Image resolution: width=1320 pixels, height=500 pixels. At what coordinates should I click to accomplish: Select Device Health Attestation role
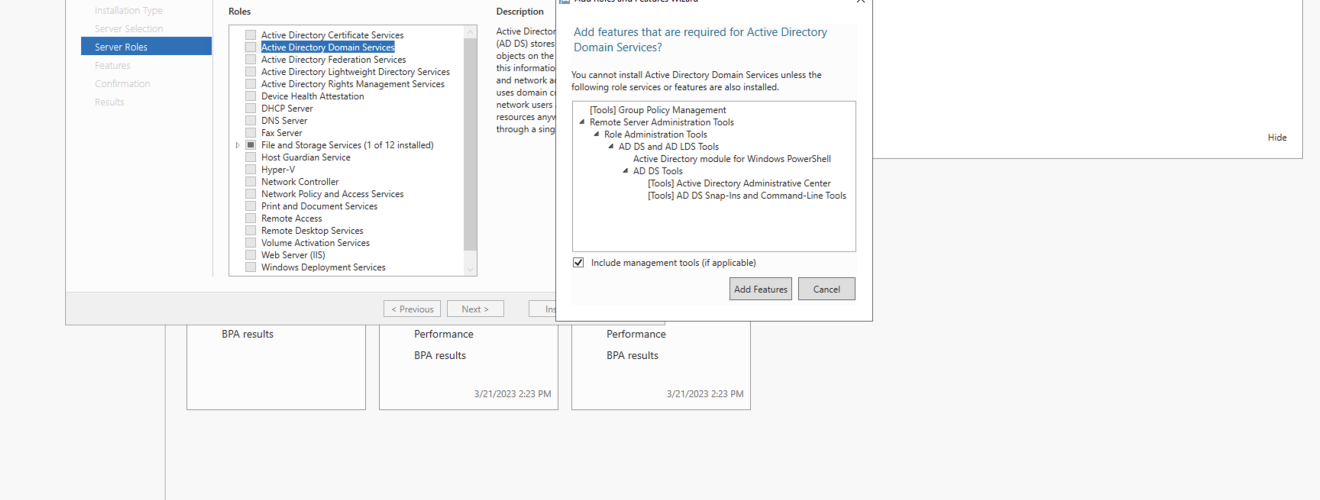[x=312, y=96]
